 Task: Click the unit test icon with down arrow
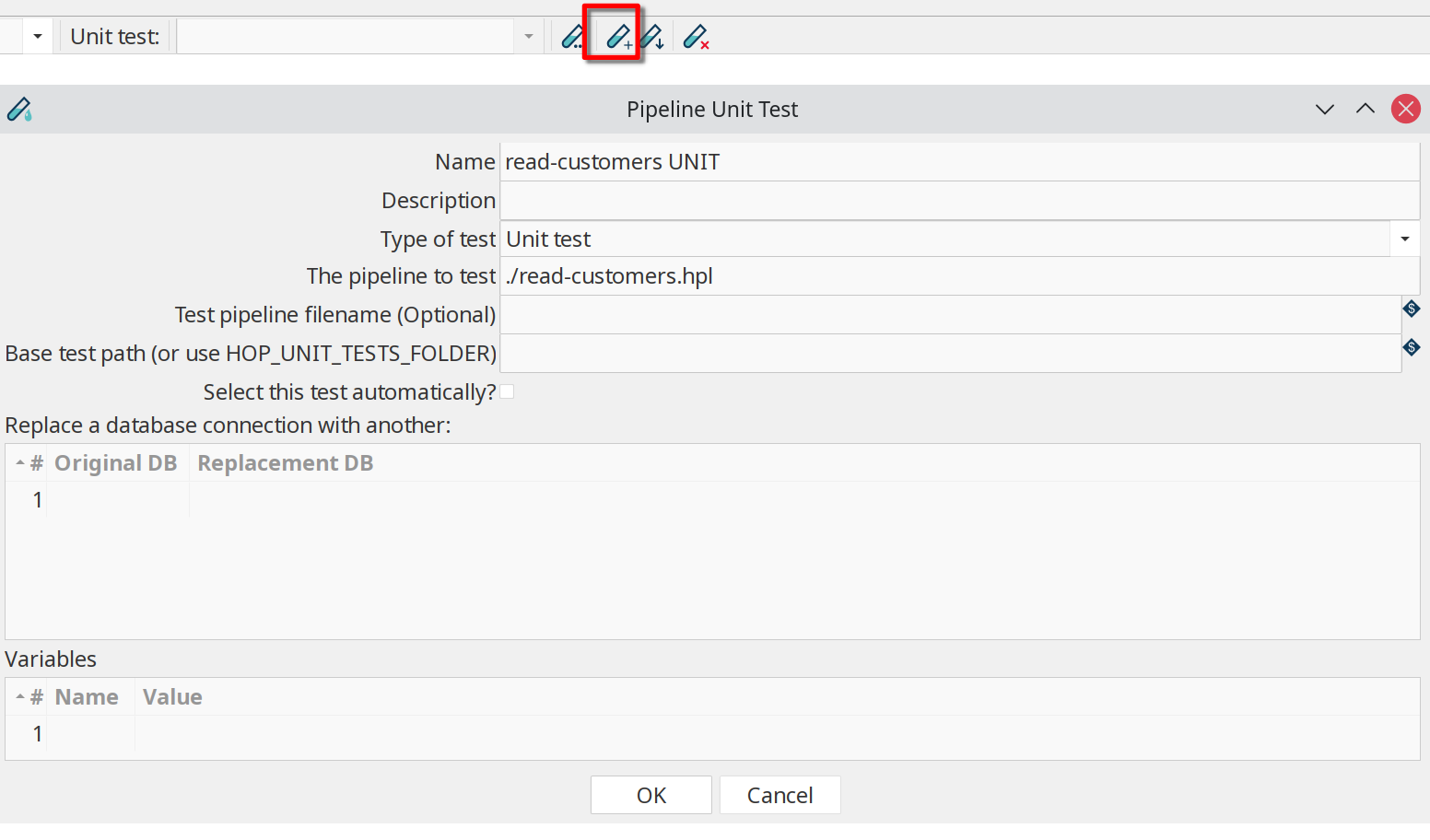tap(653, 37)
